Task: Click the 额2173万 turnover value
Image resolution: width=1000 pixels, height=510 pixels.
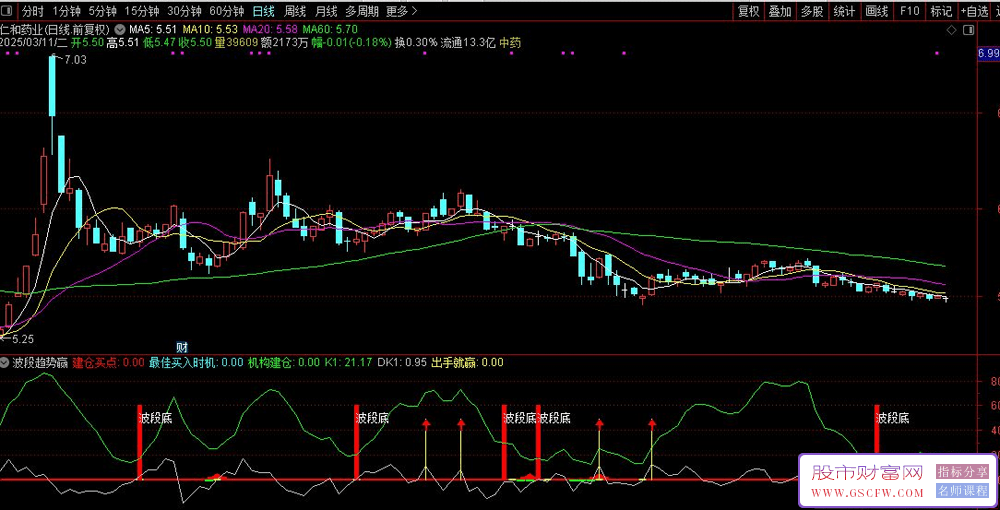Action: [285, 43]
